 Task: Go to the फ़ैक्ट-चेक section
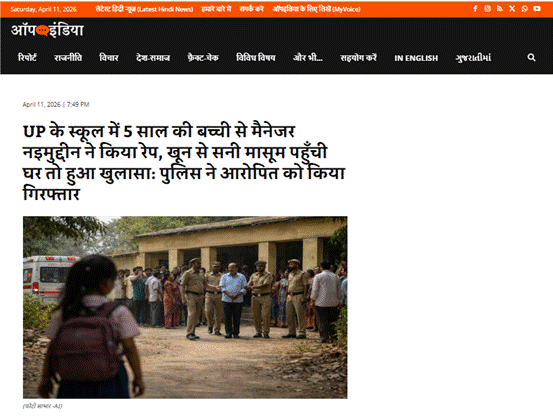tap(203, 58)
